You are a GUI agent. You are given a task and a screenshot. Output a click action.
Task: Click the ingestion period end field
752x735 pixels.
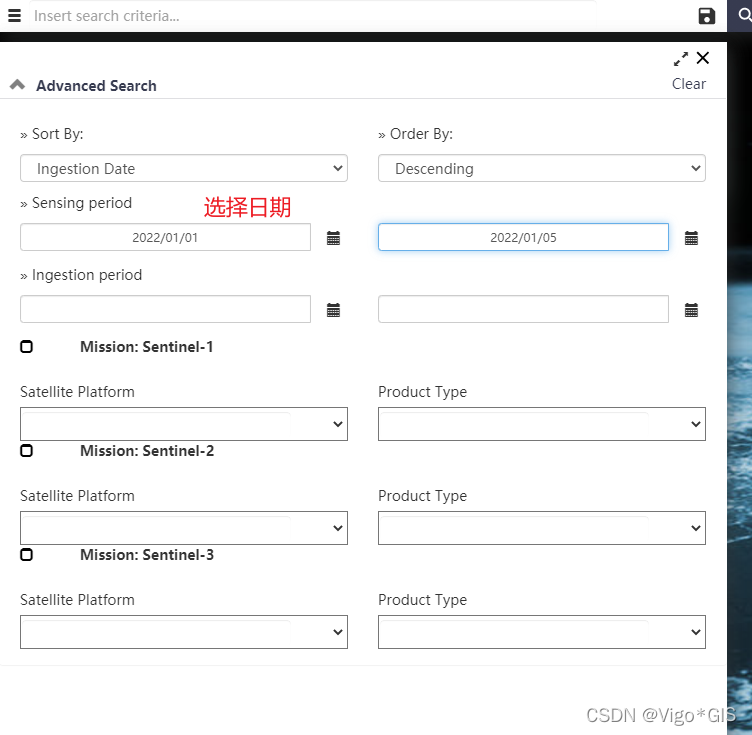pyautogui.click(x=523, y=309)
